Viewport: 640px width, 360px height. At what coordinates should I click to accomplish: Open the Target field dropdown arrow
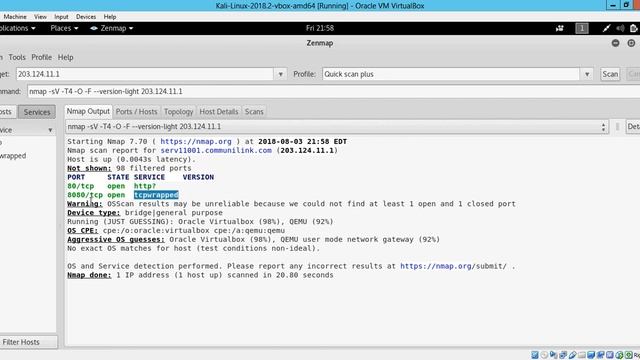pyautogui.click(x=280, y=74)
